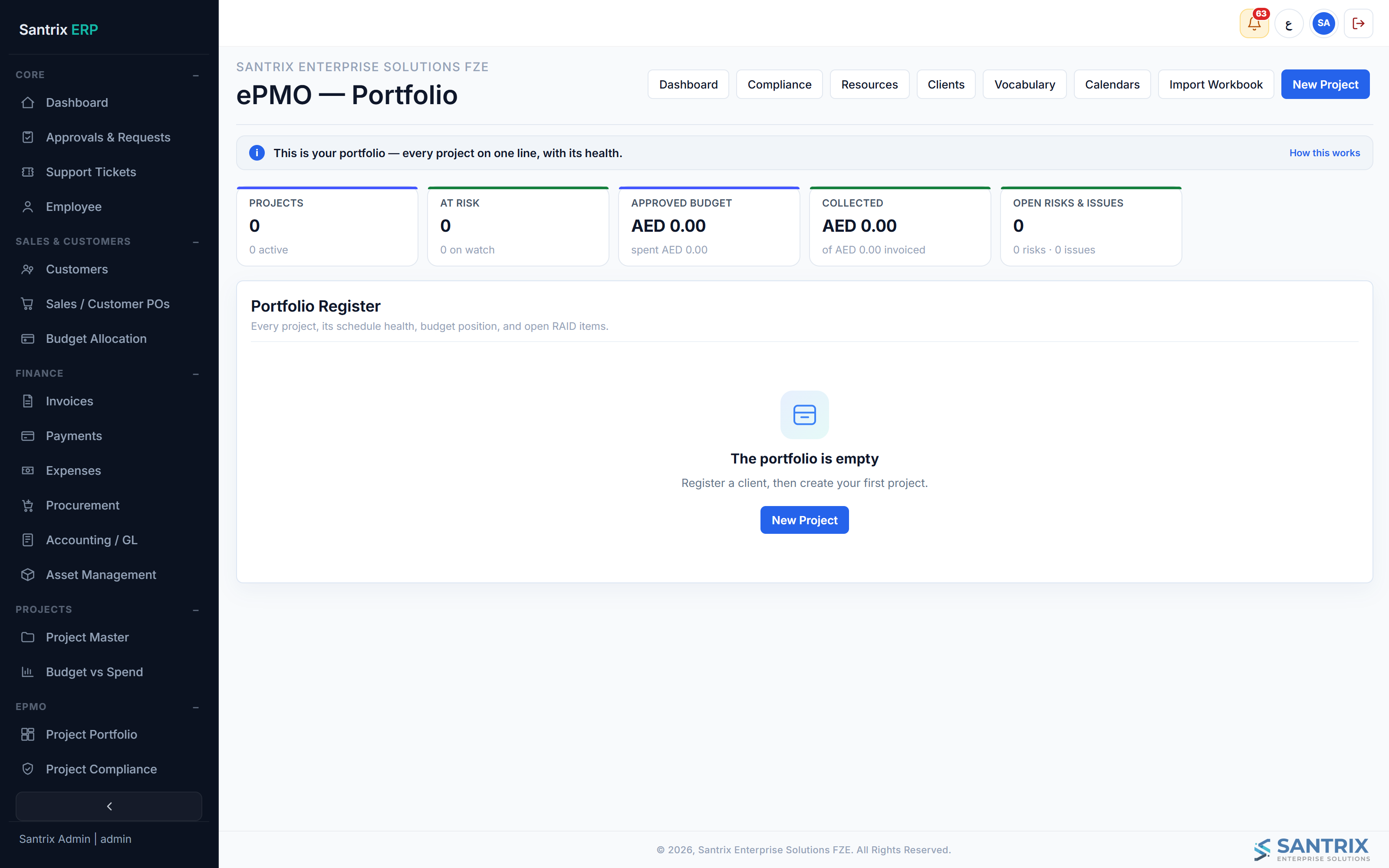The height and width of the screenshot is (868, 1389).
Task: Click New Project in the page header
Action: pyautogui.click(x=1325, y=84)
